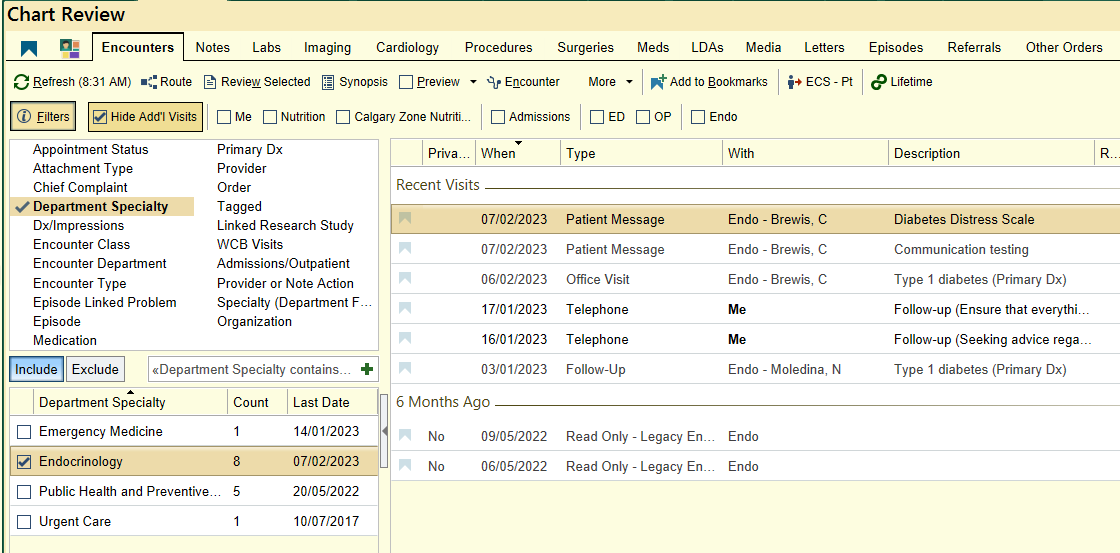This screenshot has height=553, width=1120.
Task: Open the Lifetime view
Action: click(901, 82)
